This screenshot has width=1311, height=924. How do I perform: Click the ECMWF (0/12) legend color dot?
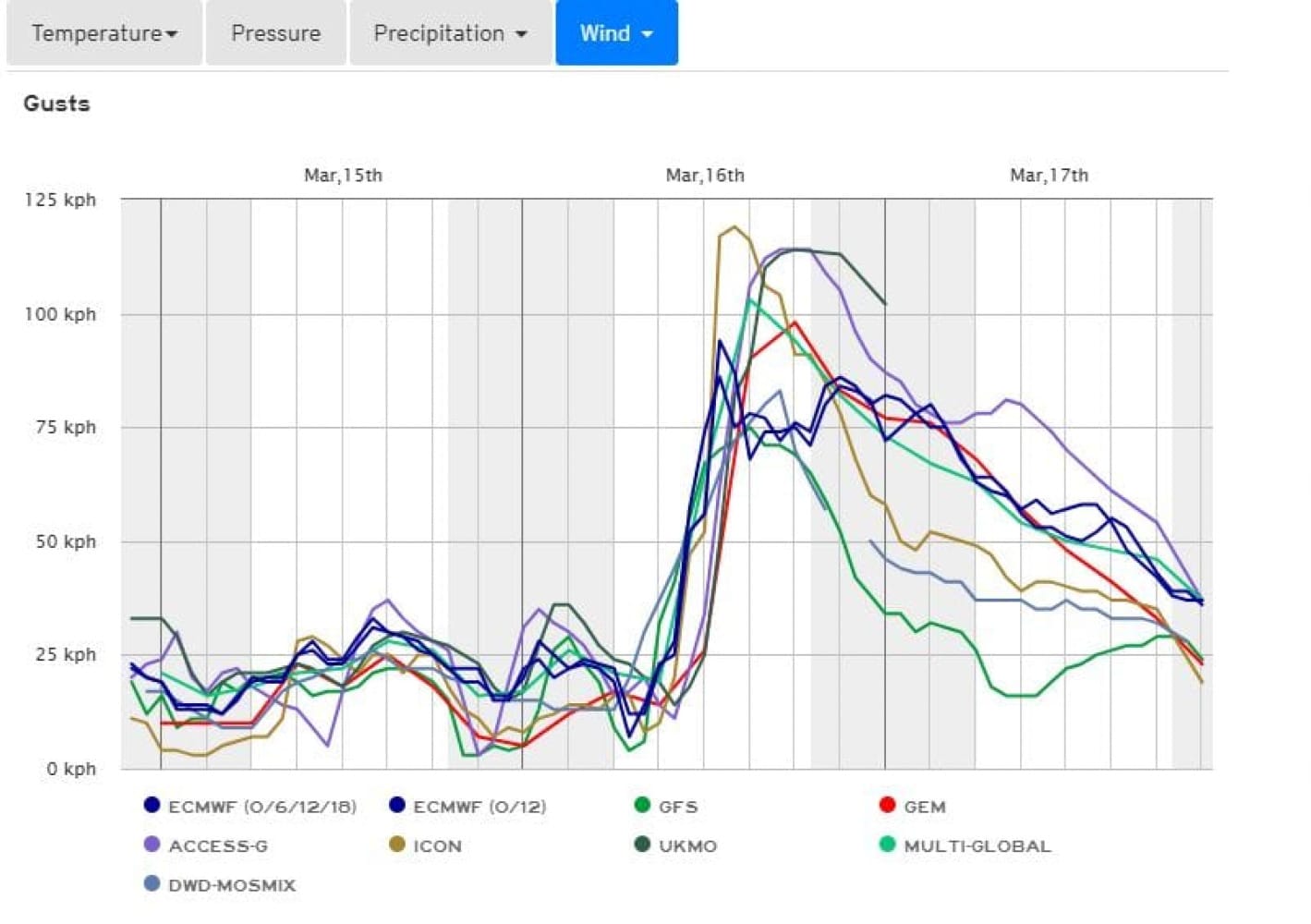click(x=397, y=805)
